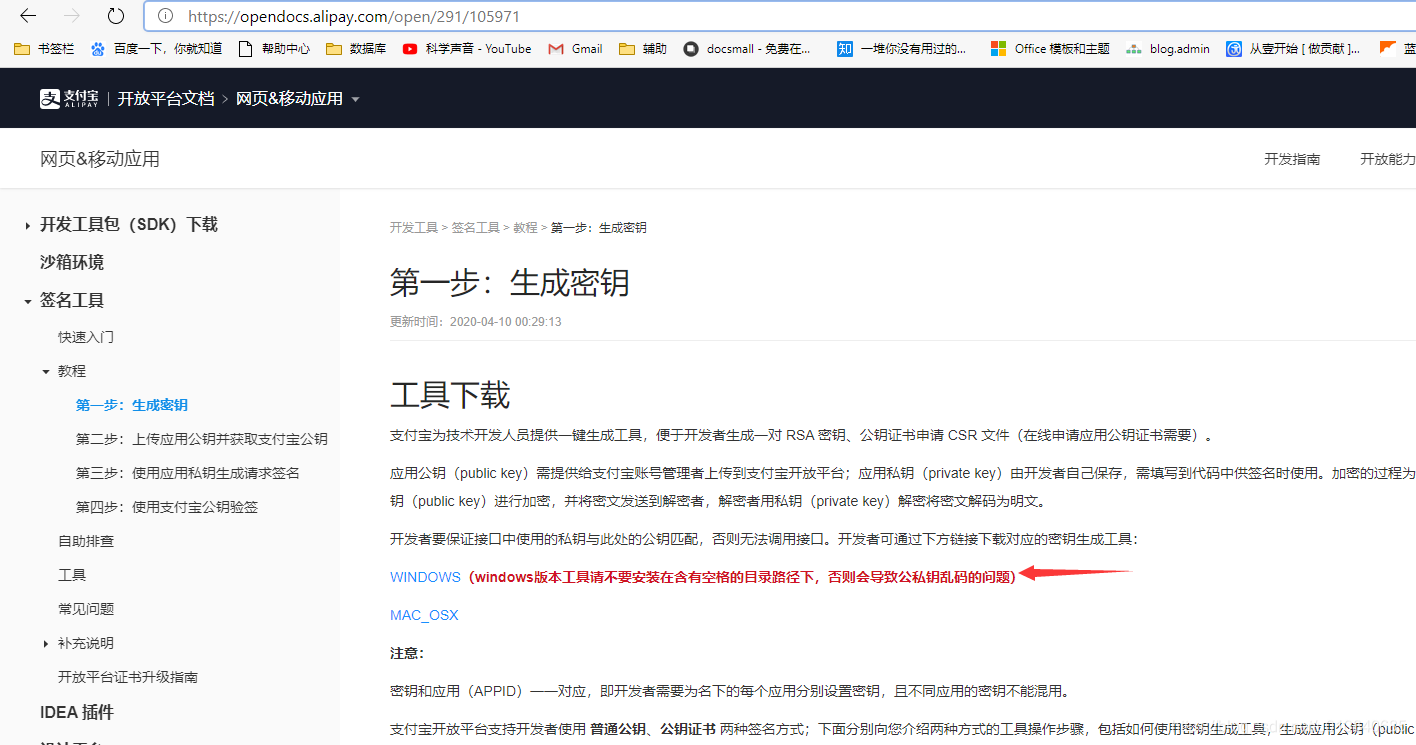Select 第一步：生成密钥 in sidebar
Image resolution: width=1416 pixels, height=745 pixels.
[x=132, y=405]
